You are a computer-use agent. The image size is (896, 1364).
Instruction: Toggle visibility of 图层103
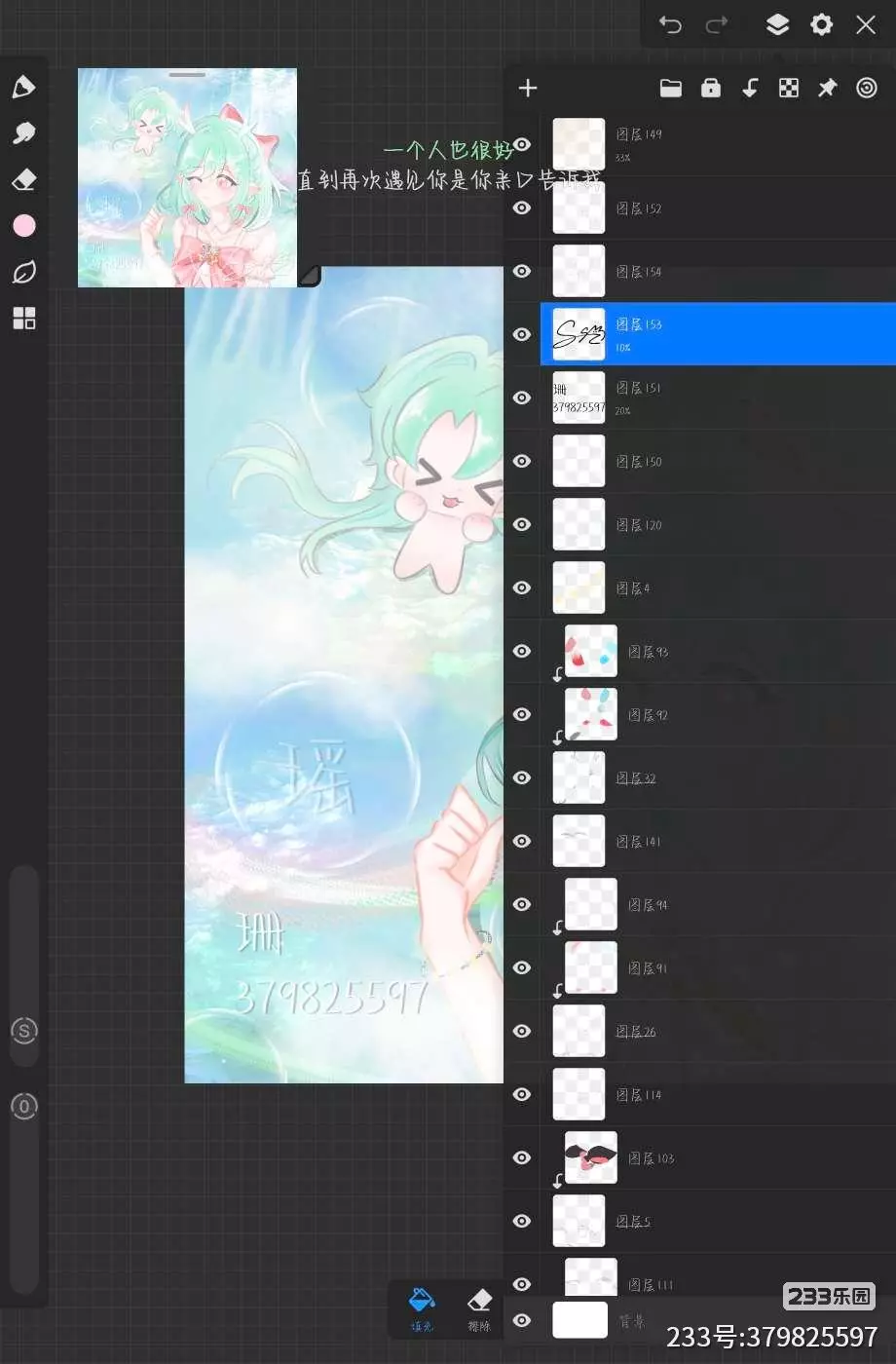[x=522, y=1157]
